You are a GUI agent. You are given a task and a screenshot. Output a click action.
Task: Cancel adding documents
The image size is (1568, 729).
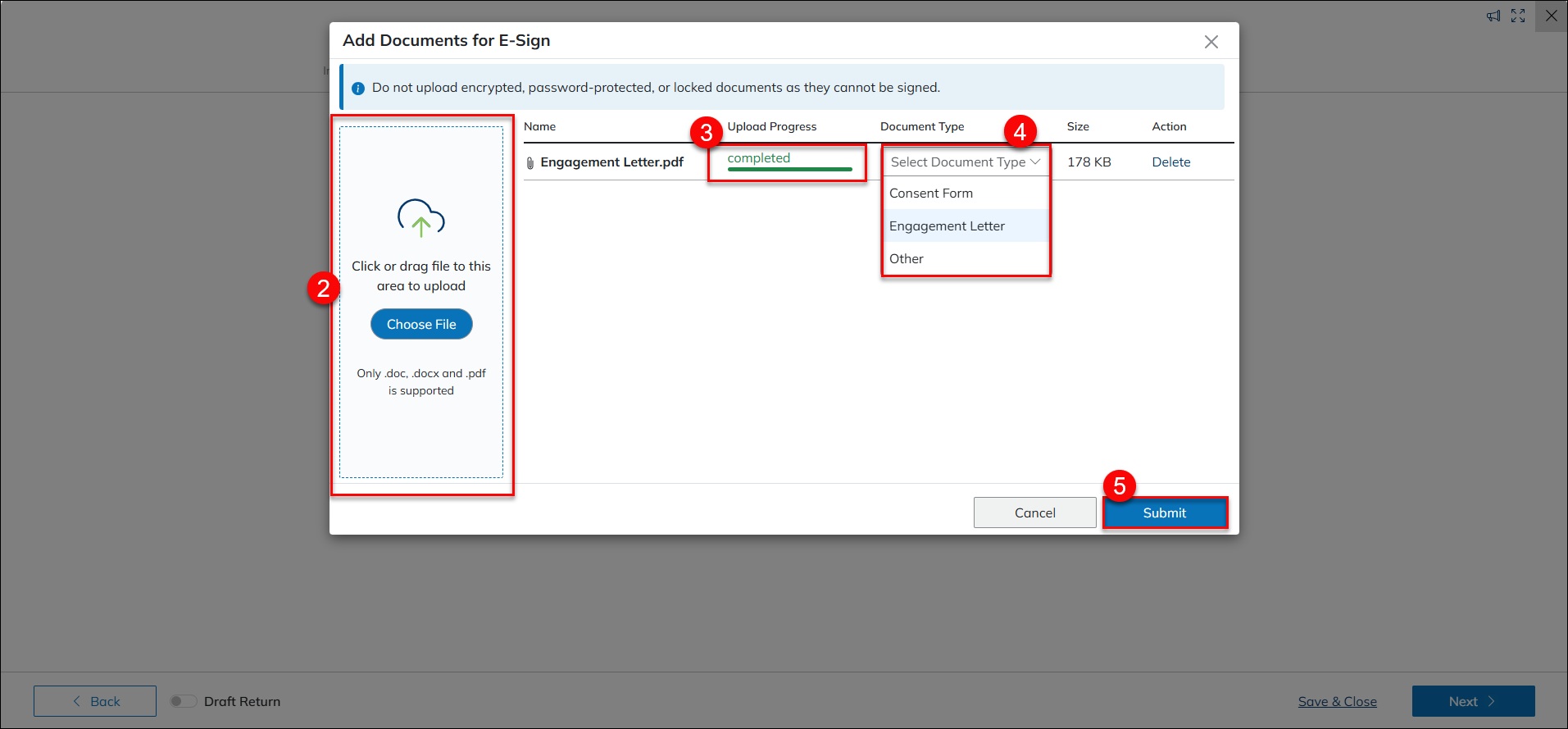(x=1034, y=513)
